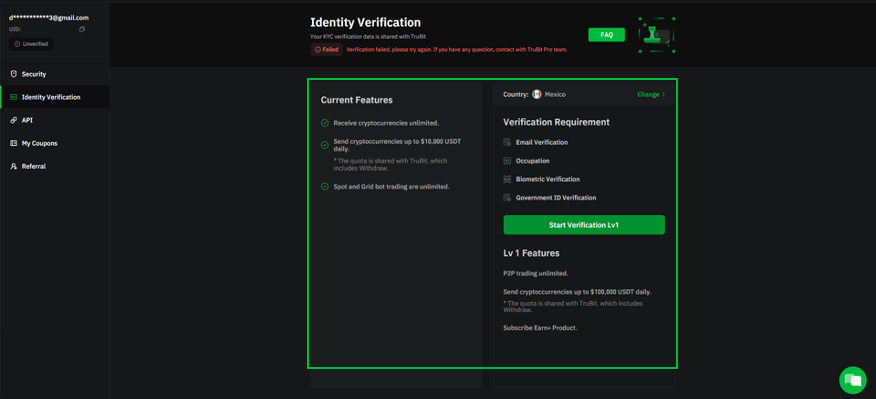
Task: Click the Identity Verification card icon
Action: click(x=13, y=97)
